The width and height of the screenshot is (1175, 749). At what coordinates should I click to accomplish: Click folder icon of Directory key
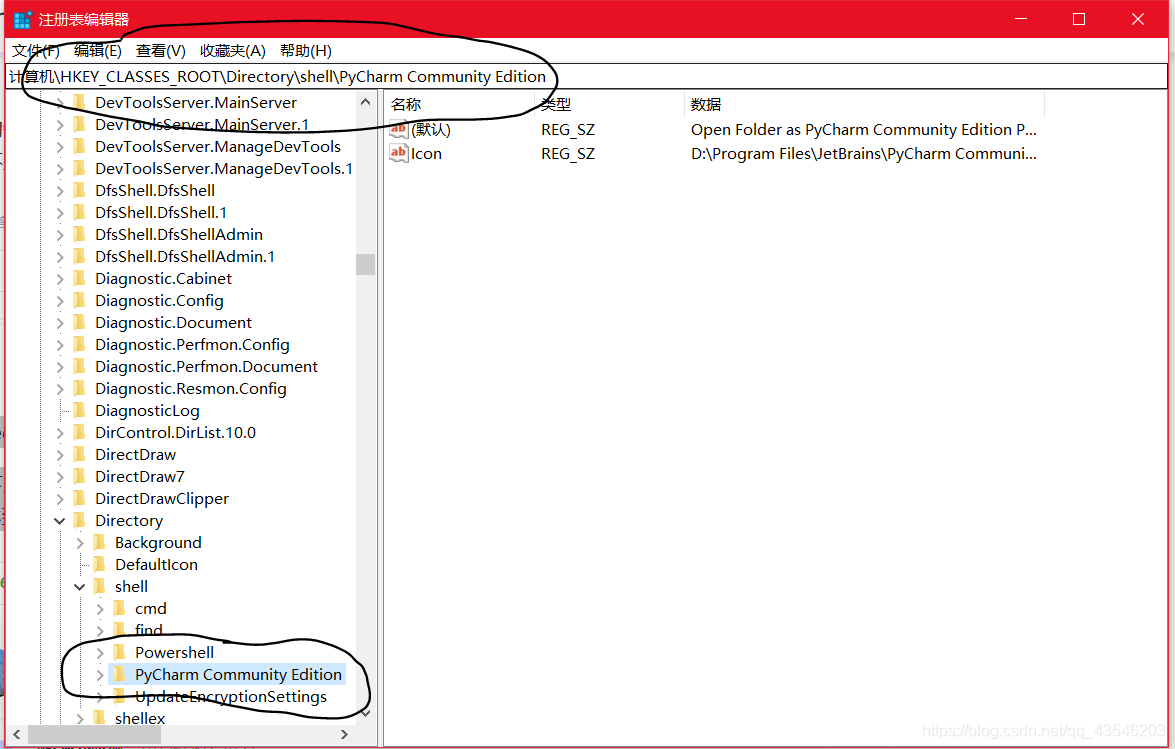[x=79, y=521]
